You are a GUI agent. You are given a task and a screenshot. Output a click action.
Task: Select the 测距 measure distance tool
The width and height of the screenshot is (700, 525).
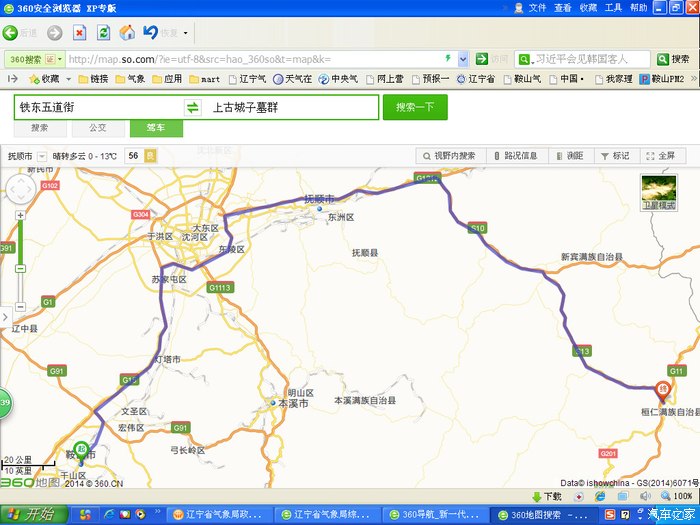(570, 156)
